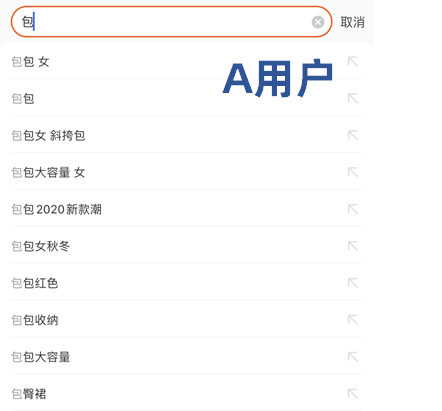Fill search with 包包女 斜挎包 arrow
The image size is (442, 411).
(353, 135)
